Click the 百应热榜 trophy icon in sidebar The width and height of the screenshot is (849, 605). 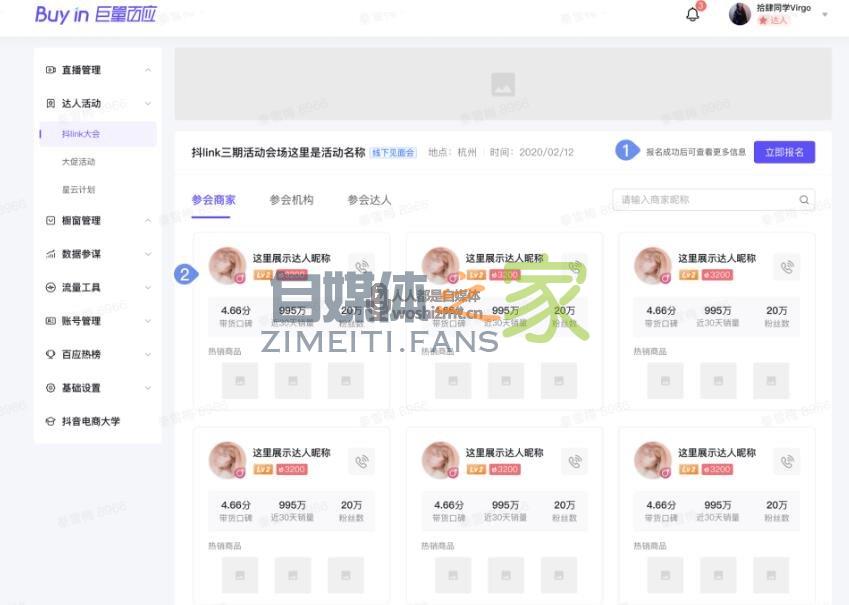(x=51, y=354)
